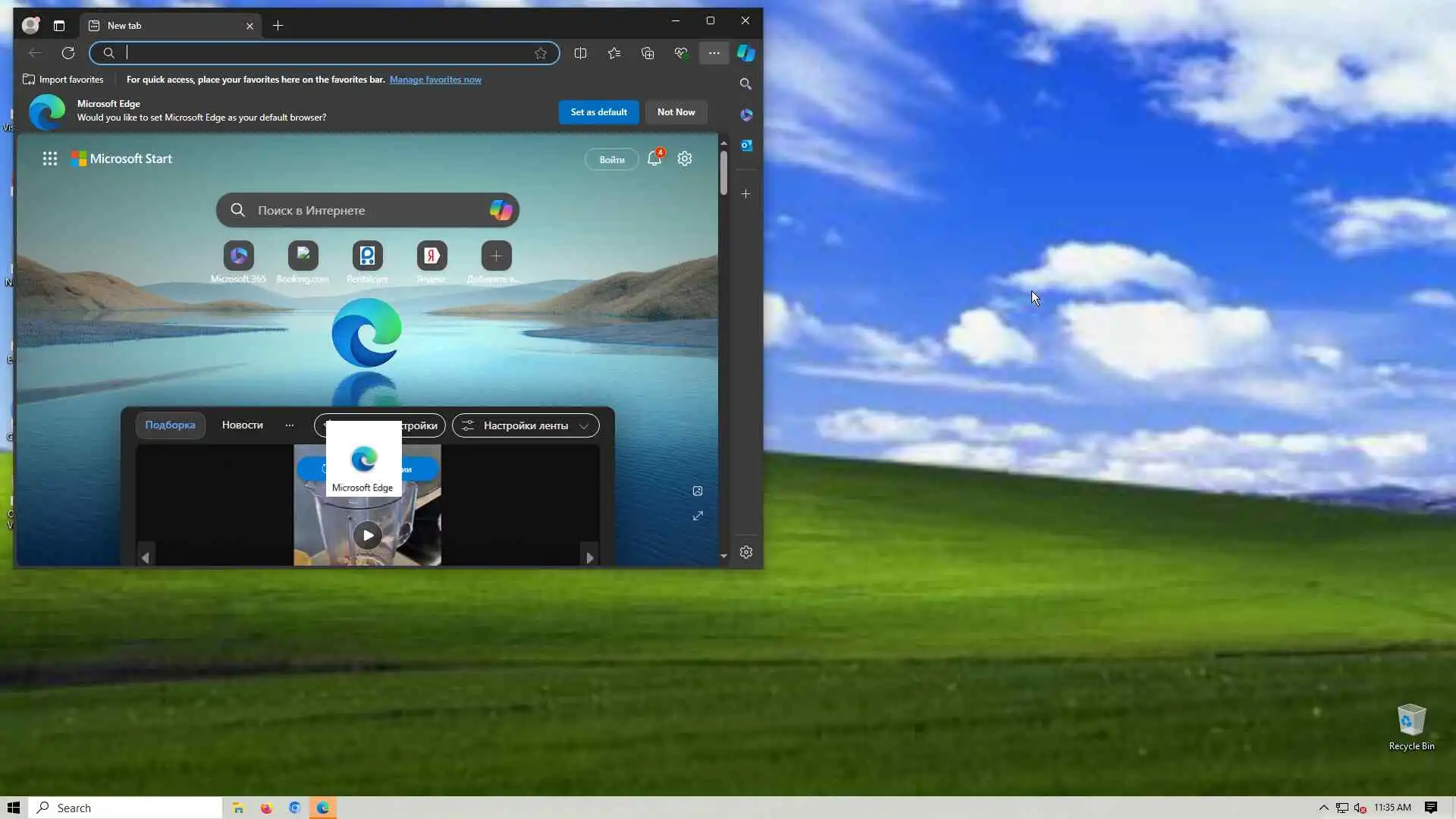Click the split screen icon
Screen dimensions: 1456x819
point(580,53)
